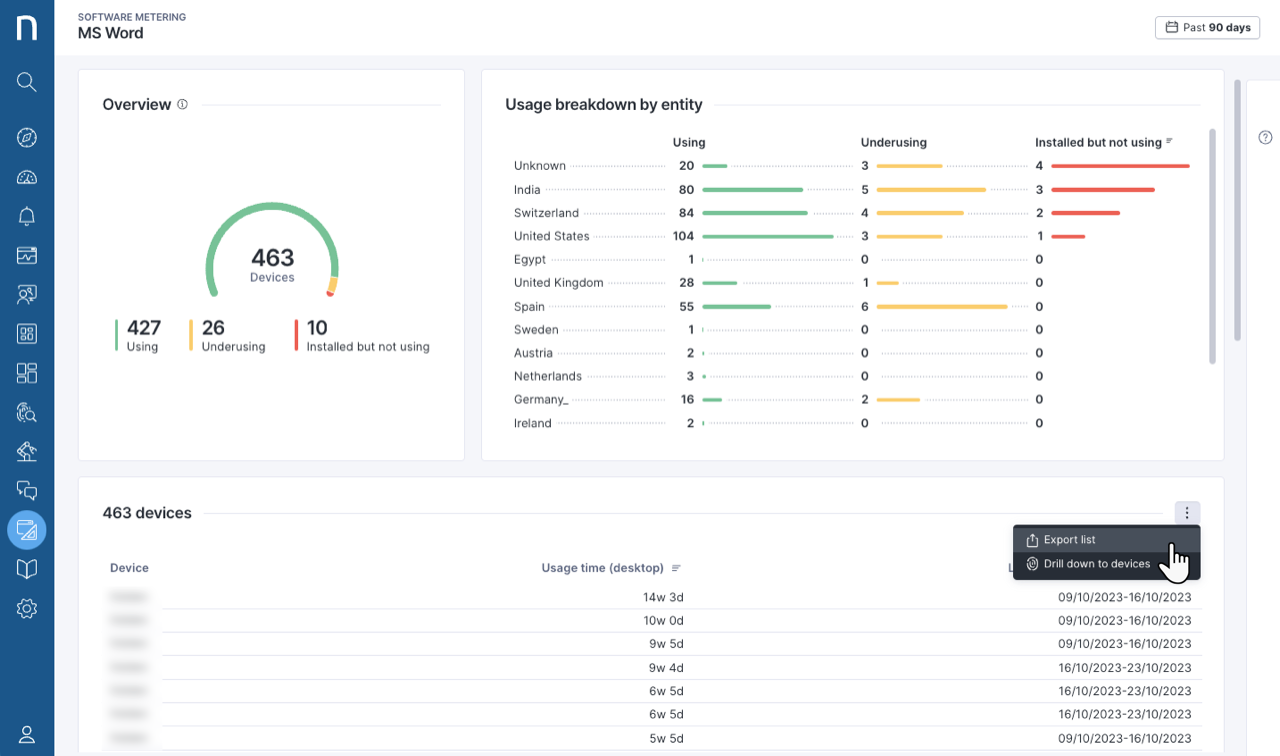Click the Overview info icon
Viewport: 1280px width, 756px height.
coord(182,105)
